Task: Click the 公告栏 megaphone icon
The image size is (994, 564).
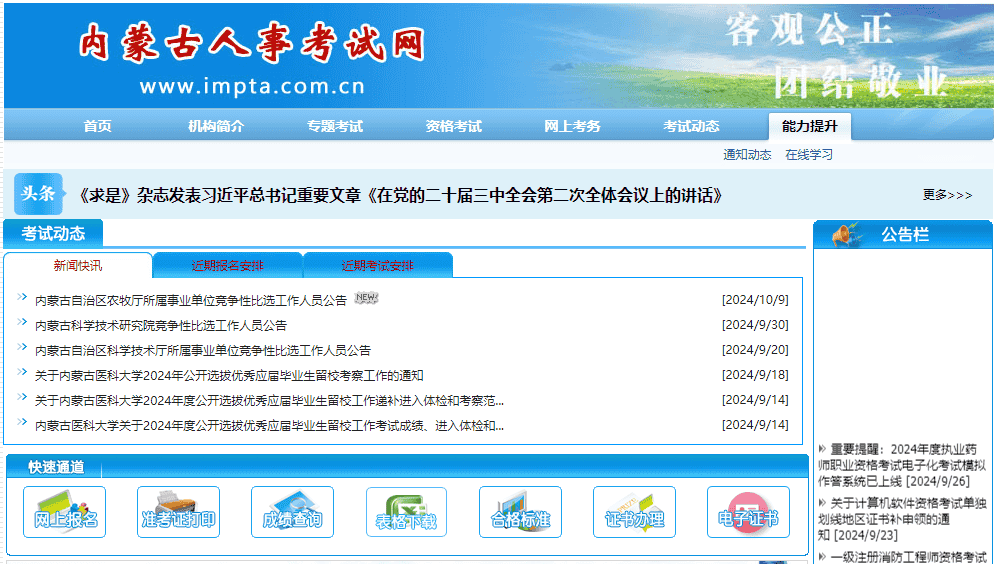Action: coord(844,235)
